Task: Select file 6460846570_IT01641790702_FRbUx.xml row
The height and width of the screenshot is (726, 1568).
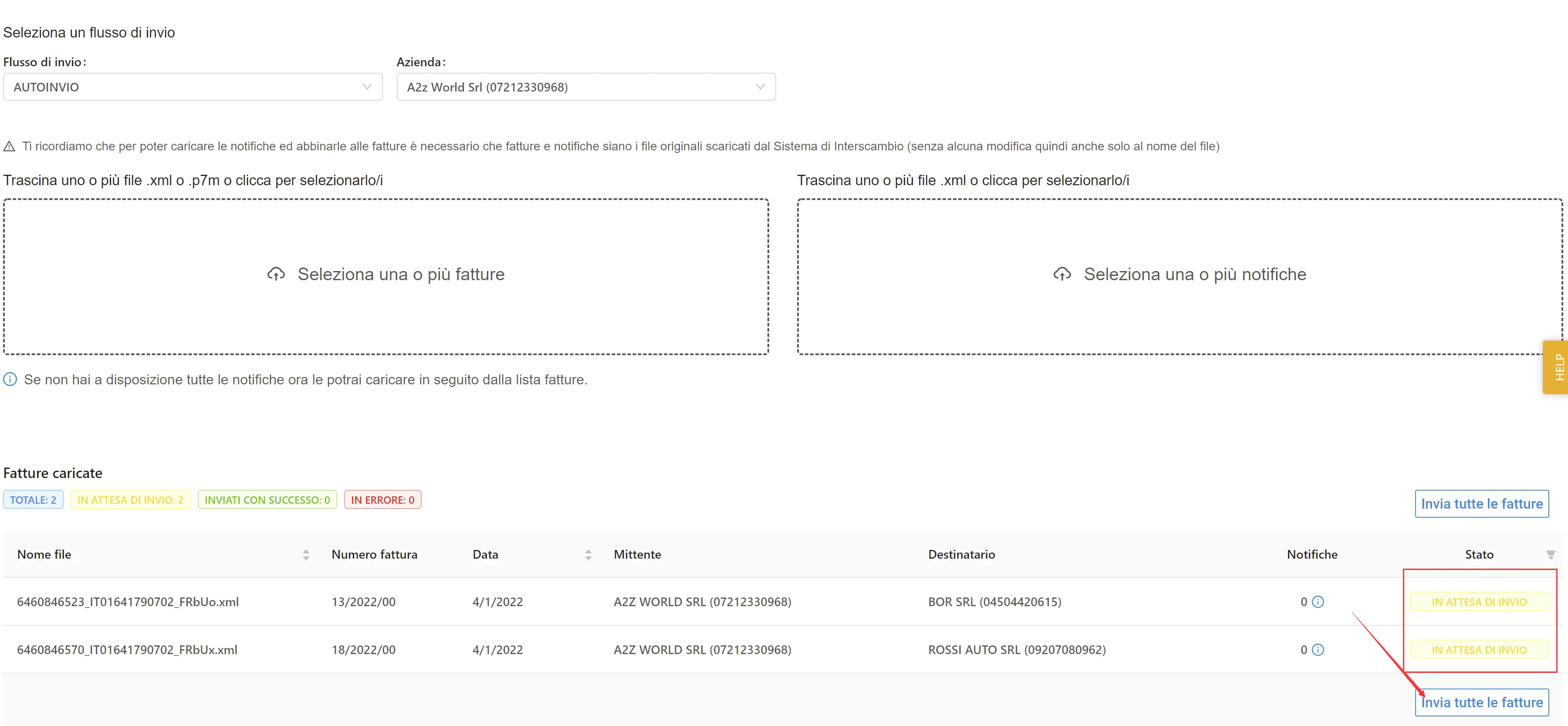Action: click(127, 650)
